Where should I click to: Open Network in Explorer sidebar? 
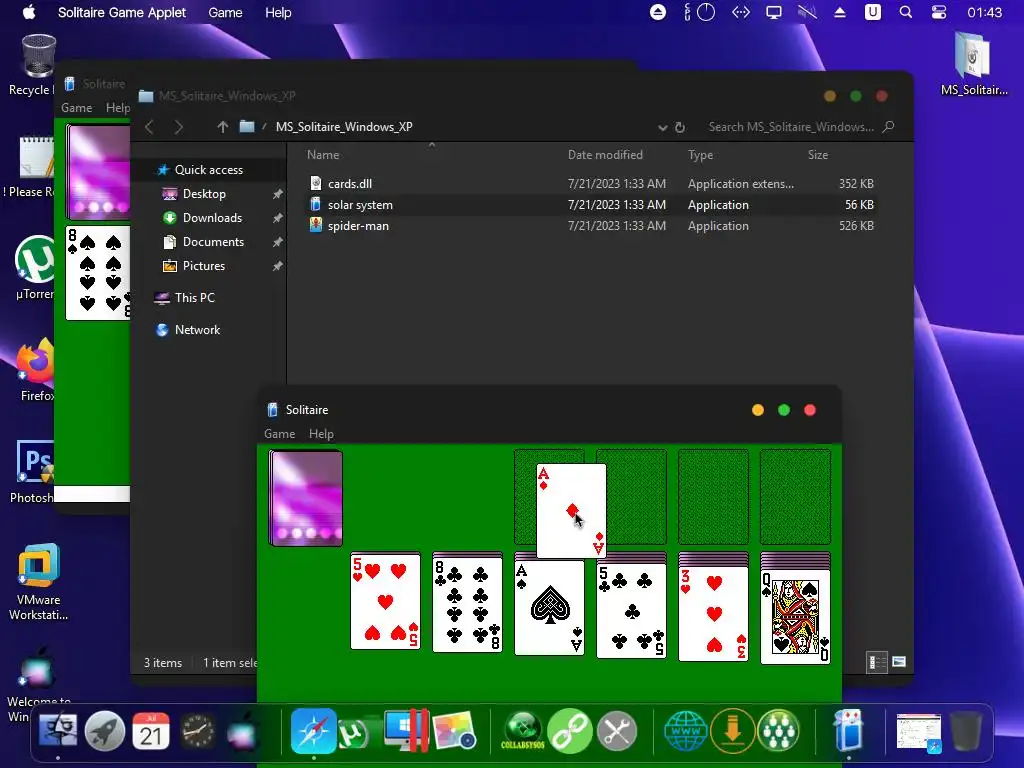[197, 330]
